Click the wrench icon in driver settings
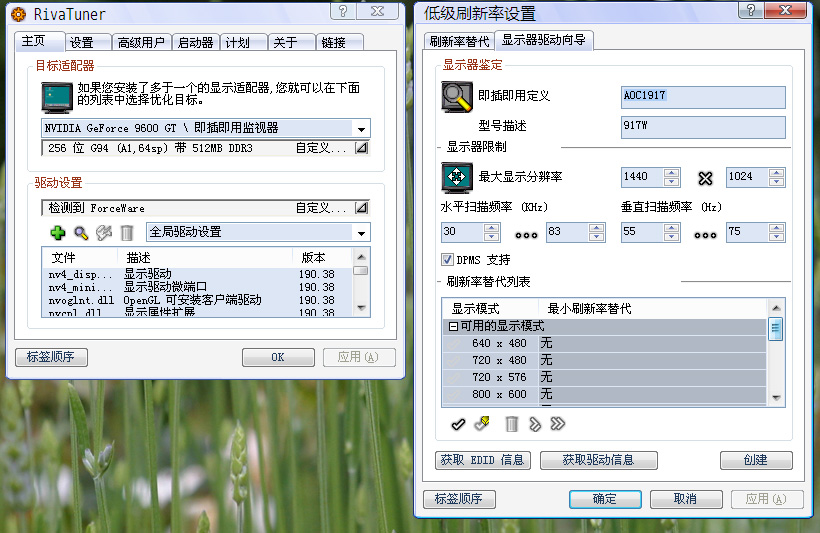This screenshot has width=820, height=533. point(104,233)
